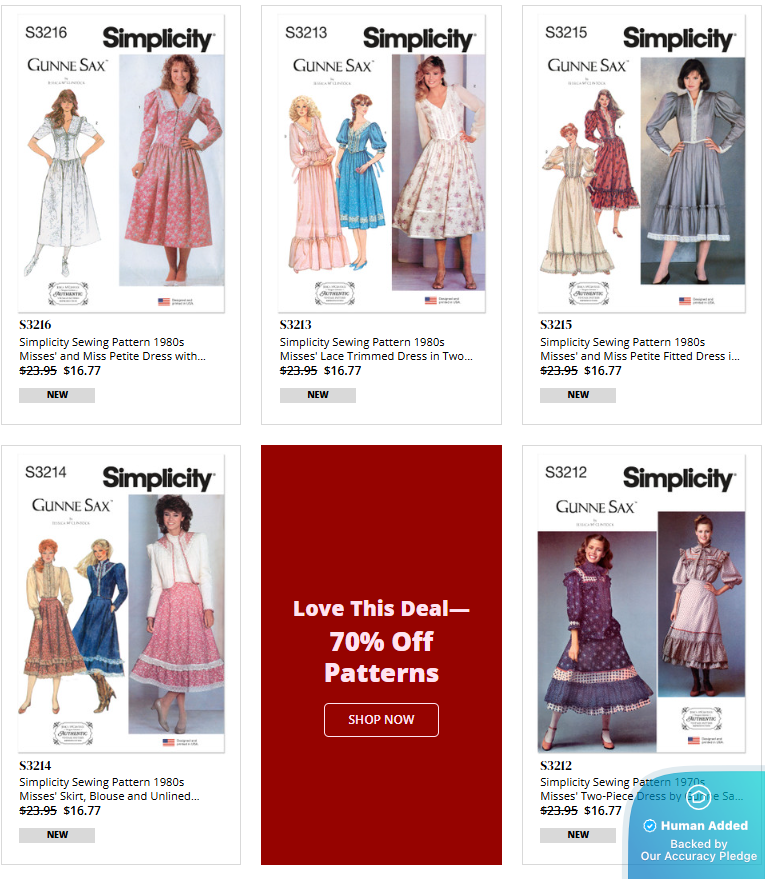The height and width of the screenshot is (879, 765).
Task: Open the S3215 pattern cover image
Action: (642, 163)
